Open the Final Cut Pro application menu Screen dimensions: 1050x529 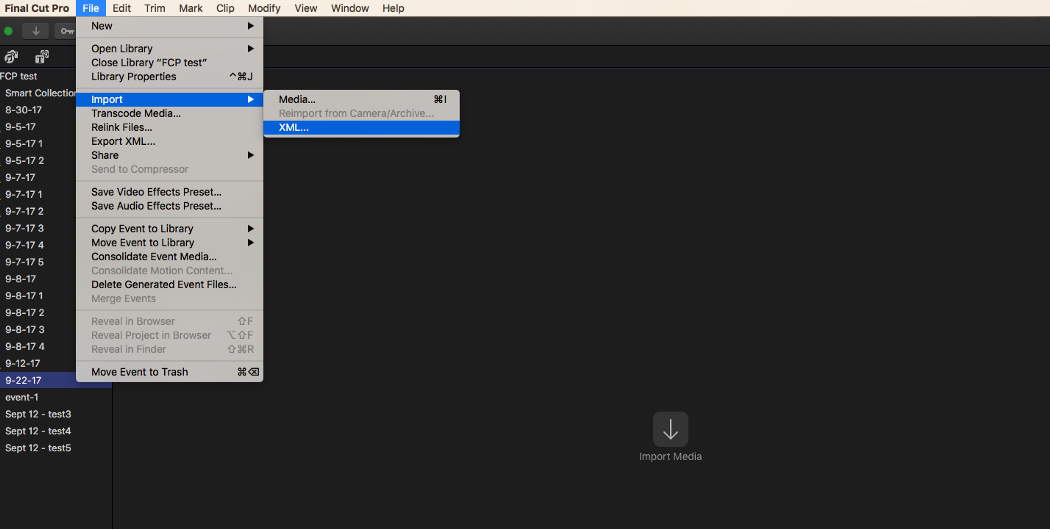click(37, 8)
